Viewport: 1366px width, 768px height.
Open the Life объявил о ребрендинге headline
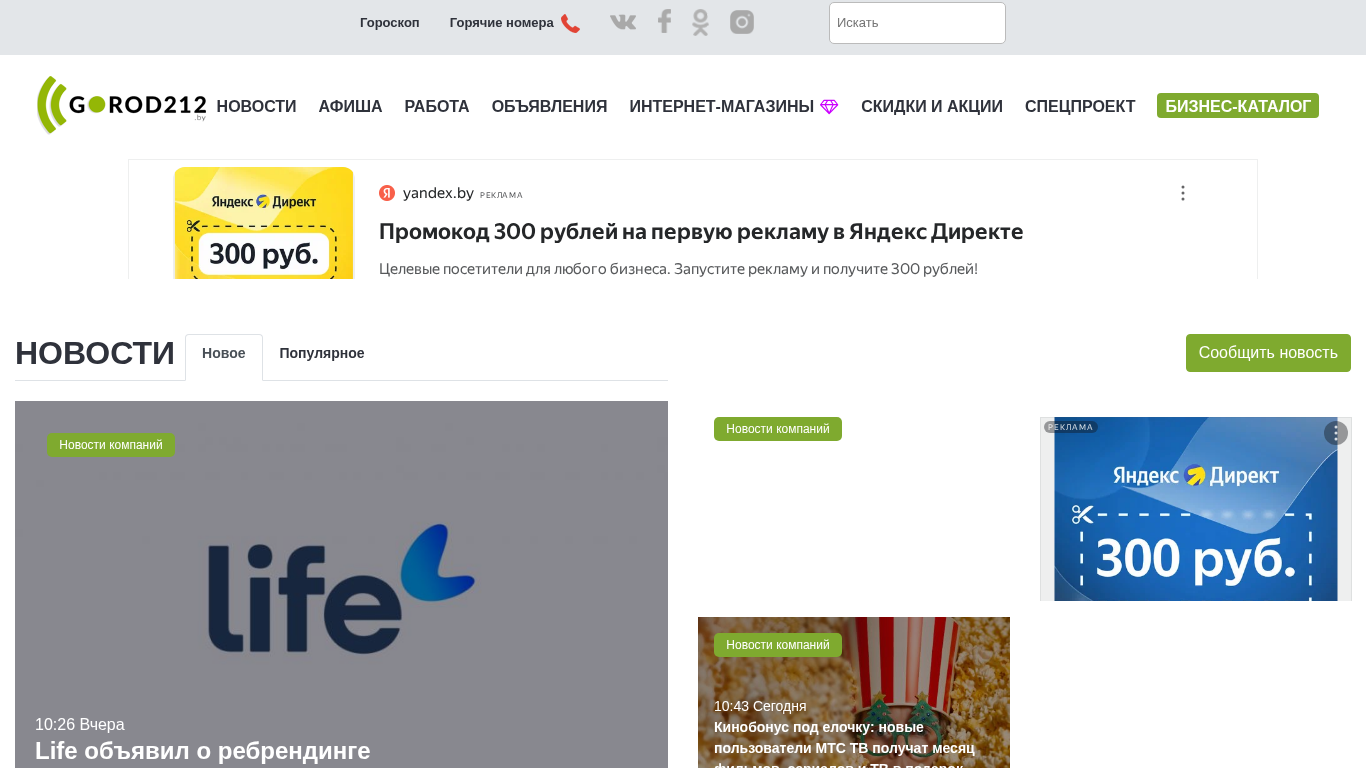click(x=203, y=751)
